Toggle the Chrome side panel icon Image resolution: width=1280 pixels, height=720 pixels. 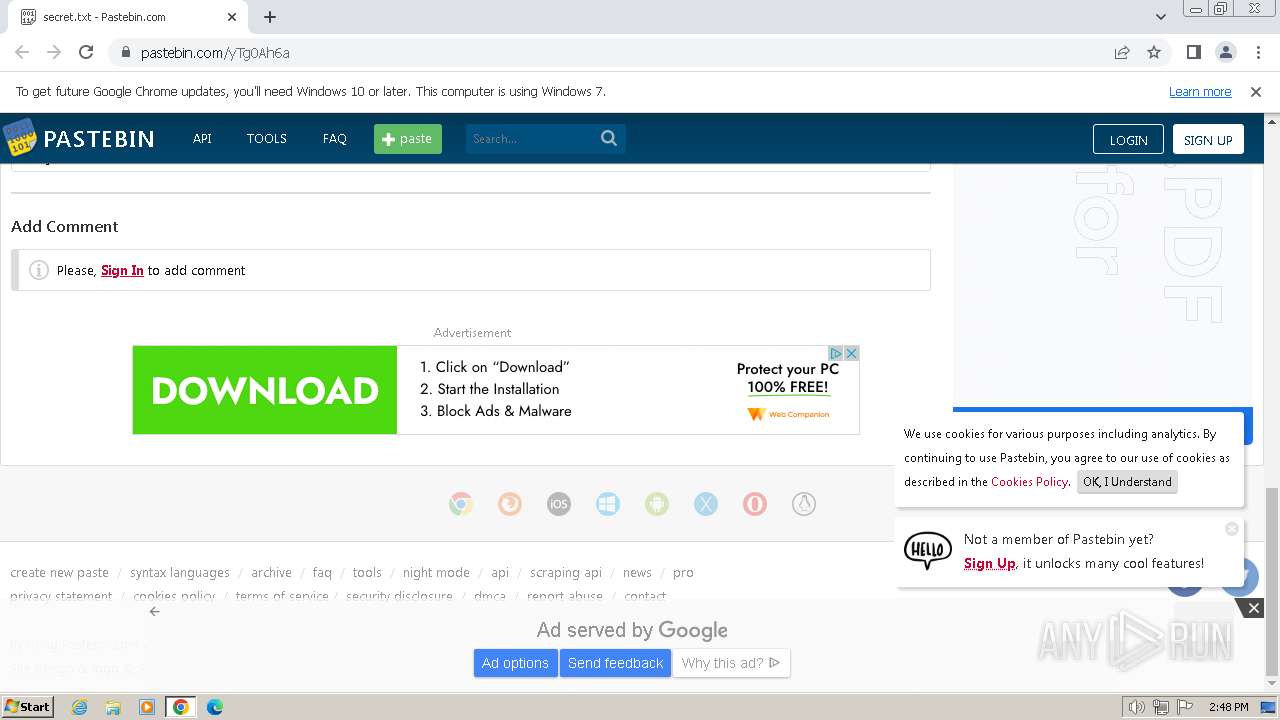1193,52
